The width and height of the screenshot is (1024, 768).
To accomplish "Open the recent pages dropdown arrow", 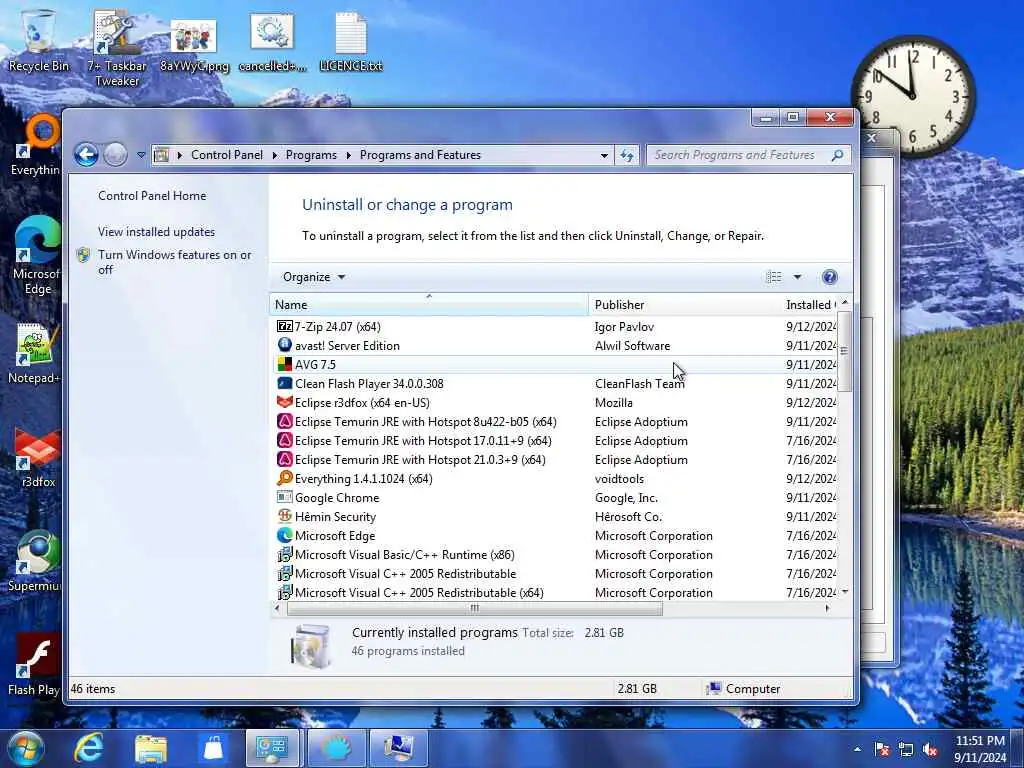I will (x=141, y=155).
